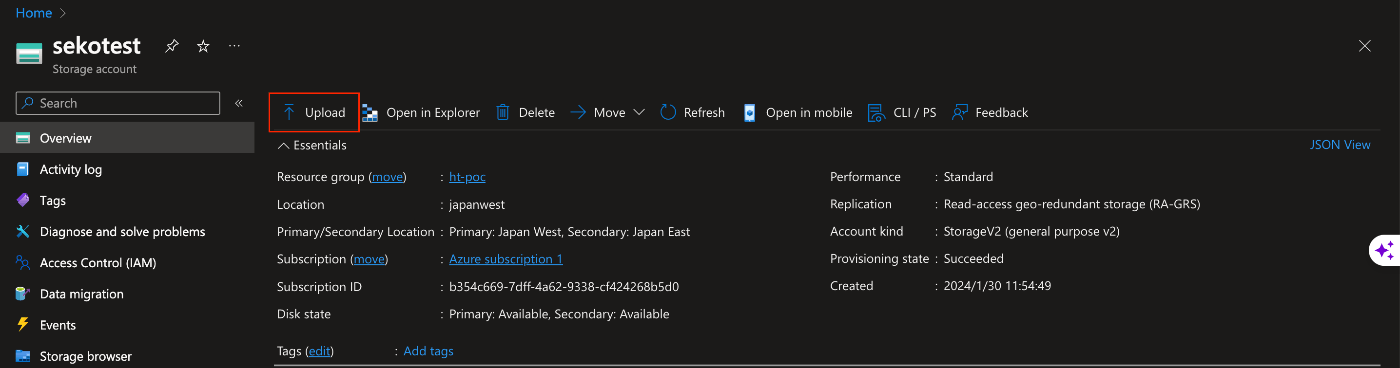Send Feedback from the toolbar
The width and height of the screenshot is (1400, 368).
coord(990,112)
